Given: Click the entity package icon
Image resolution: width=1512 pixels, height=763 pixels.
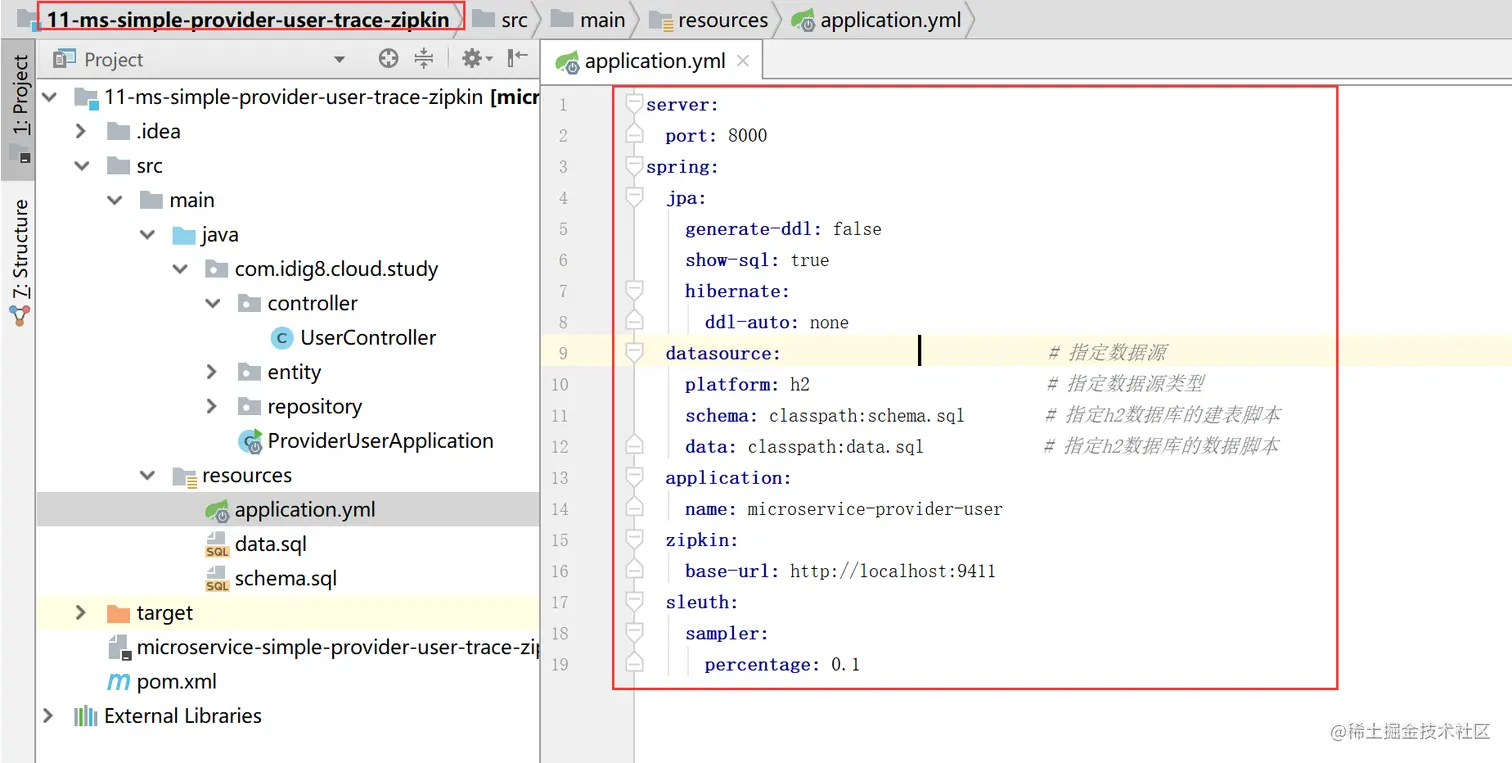Looking at the screenshot, I should [250, 372].
